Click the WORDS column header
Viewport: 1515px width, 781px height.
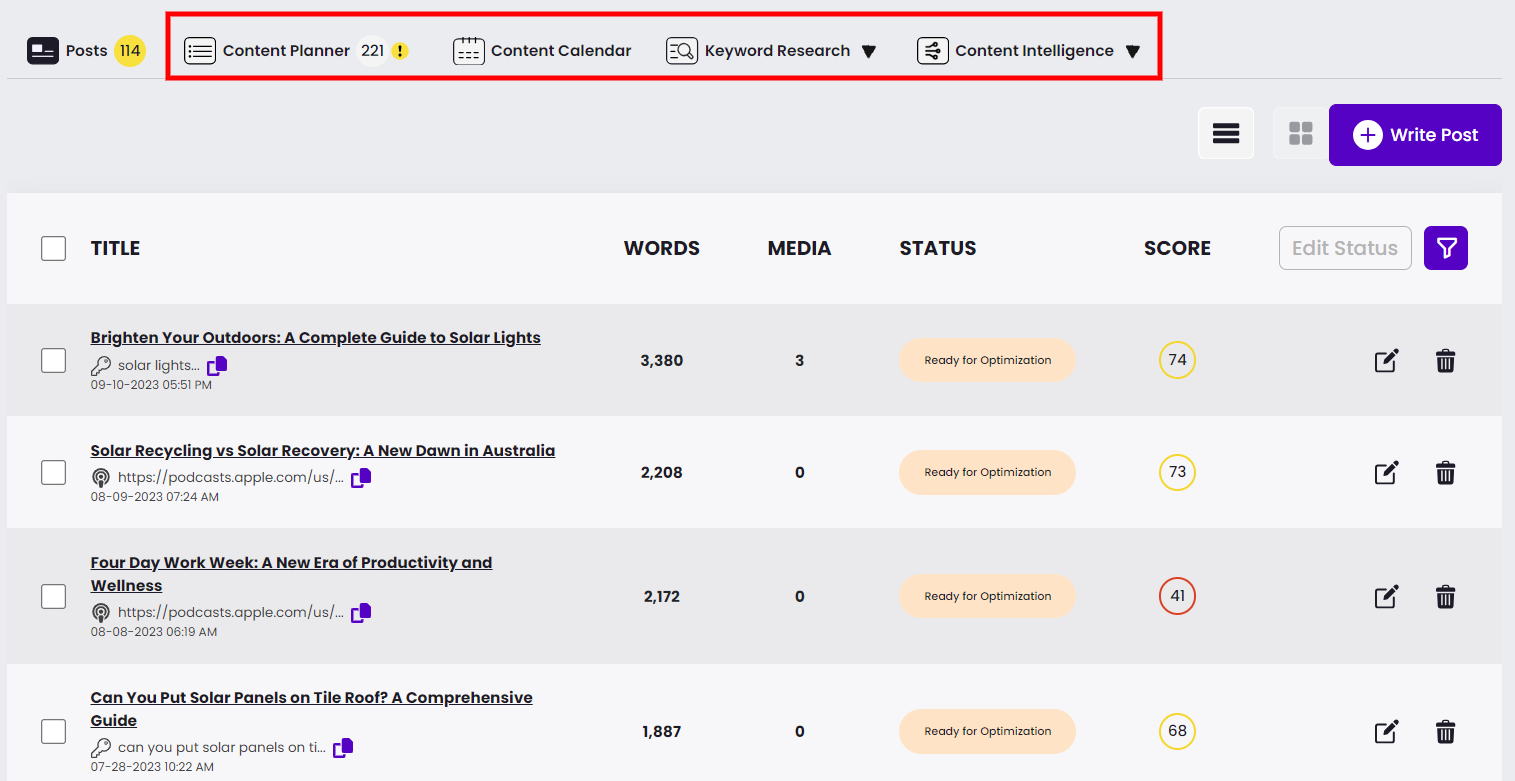click(x=662, y=248)
